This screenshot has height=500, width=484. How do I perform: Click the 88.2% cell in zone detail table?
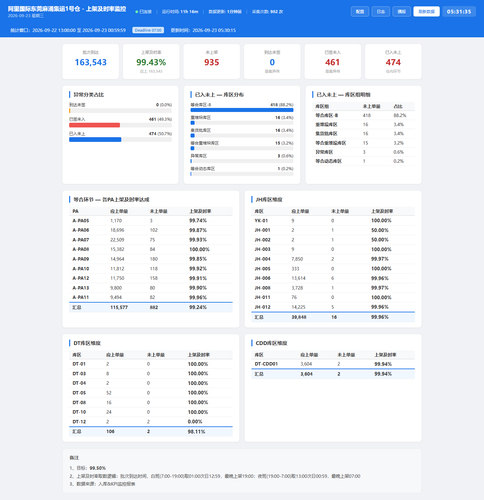(400, 115)
